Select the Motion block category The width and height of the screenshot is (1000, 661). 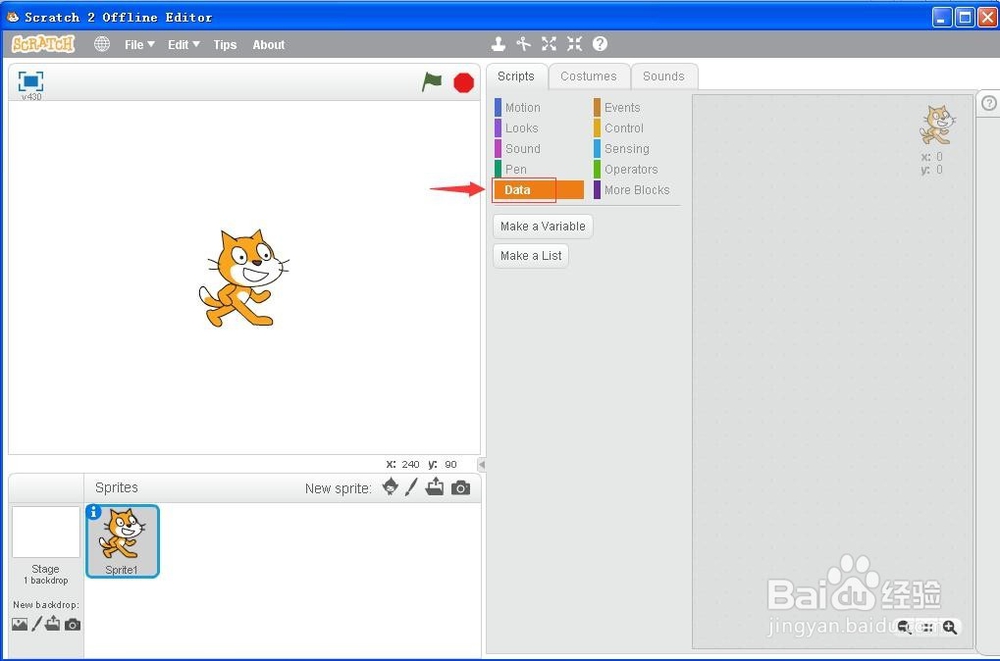(x=539, y=107)
